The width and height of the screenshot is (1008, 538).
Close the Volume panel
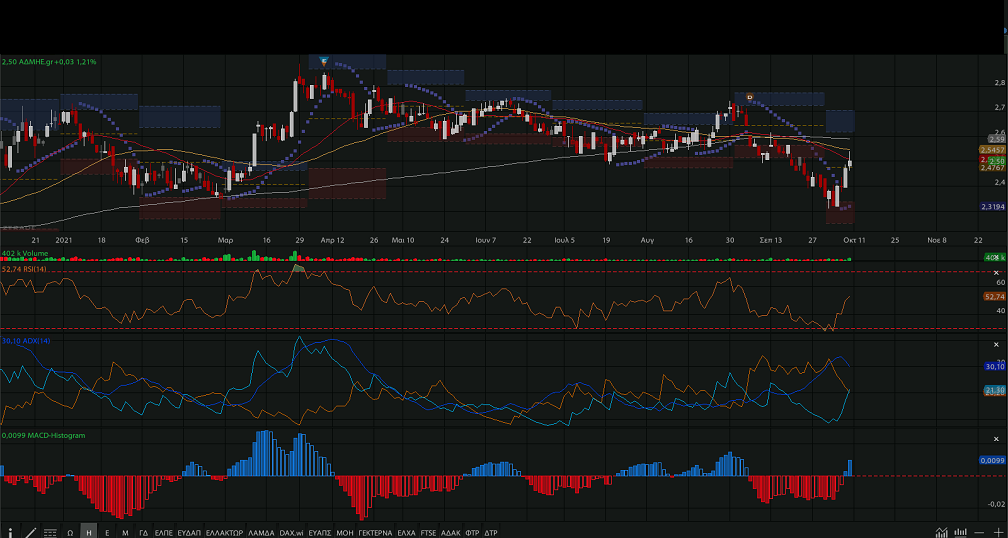coord(996,257)
